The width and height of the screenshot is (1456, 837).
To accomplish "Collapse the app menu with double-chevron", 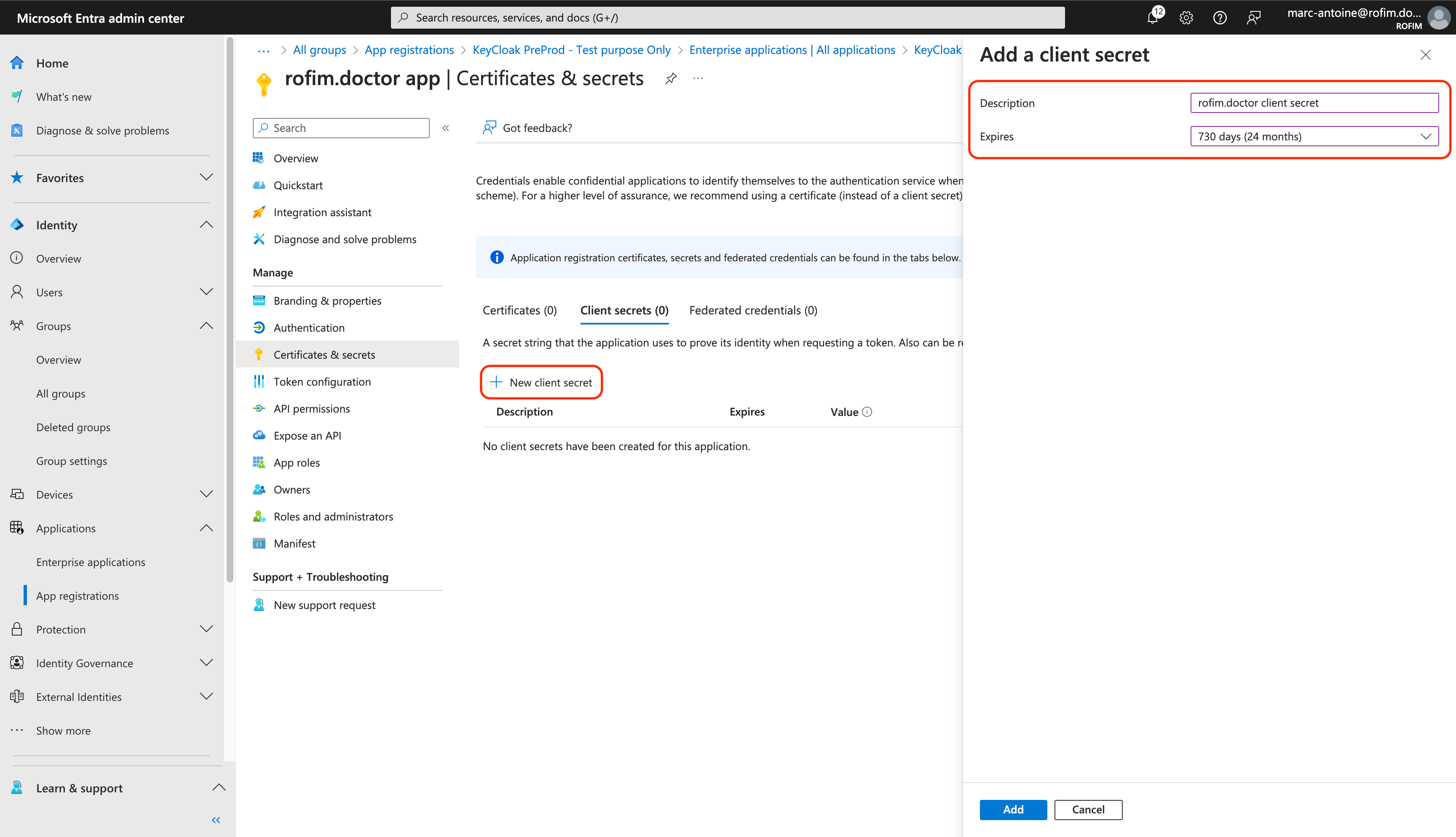I will click(x=445, y=128).
